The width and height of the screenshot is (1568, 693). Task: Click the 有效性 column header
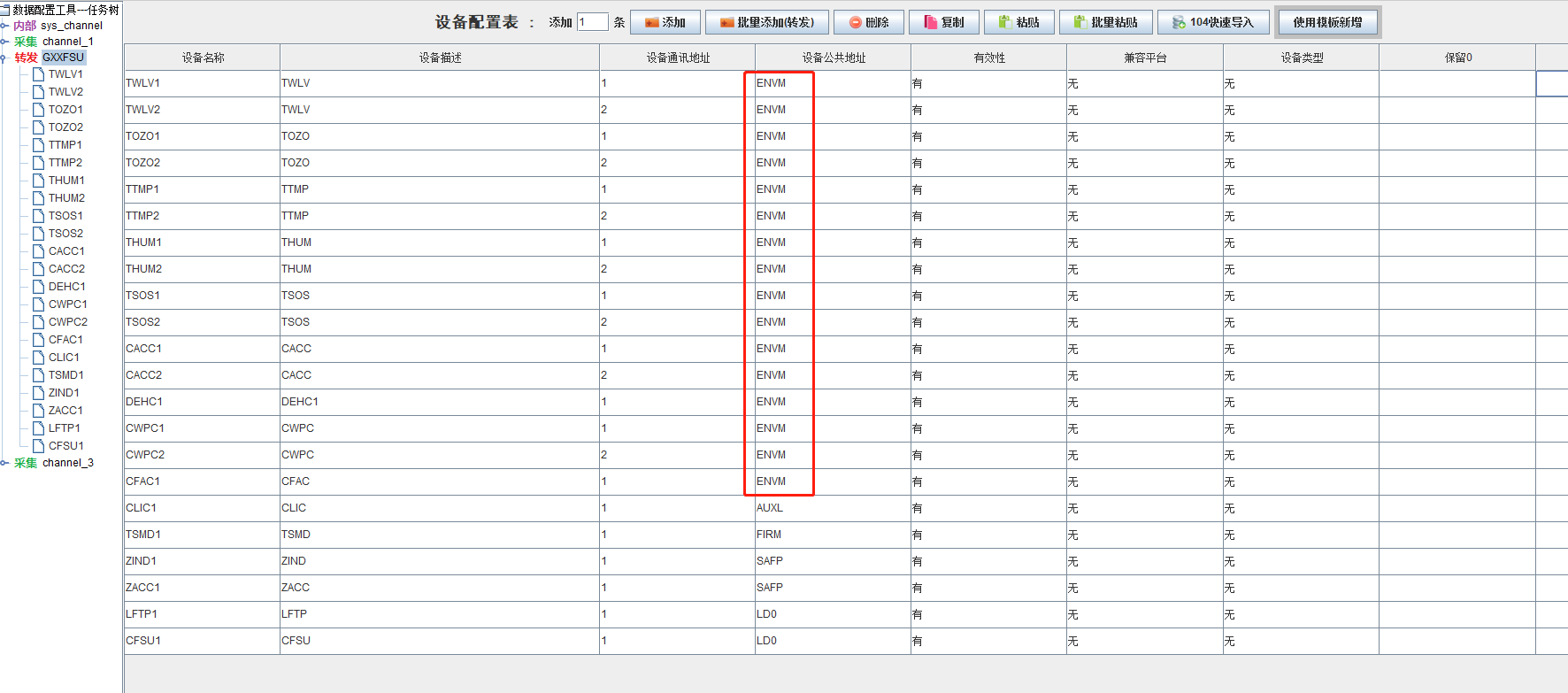(x=989, y=58)
